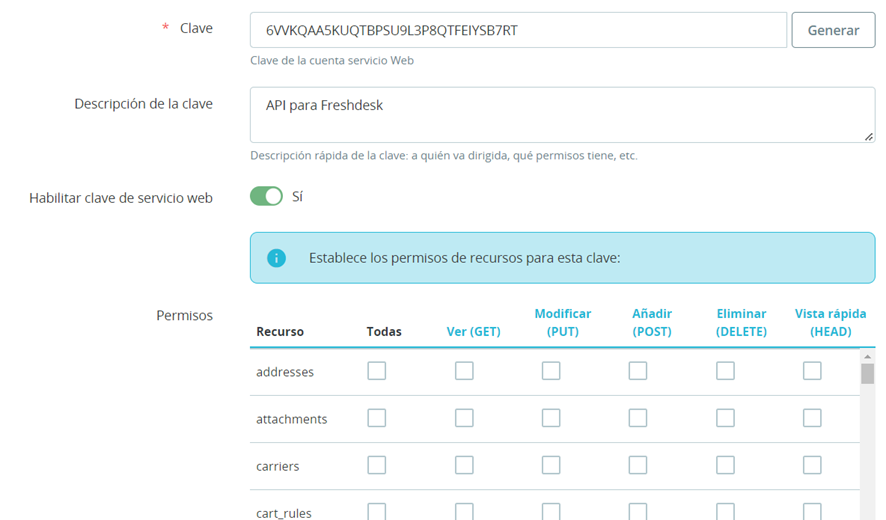Click the blue info icon in the alert
Viewport: 886px width, 520px height.
(x=276, y=258)
